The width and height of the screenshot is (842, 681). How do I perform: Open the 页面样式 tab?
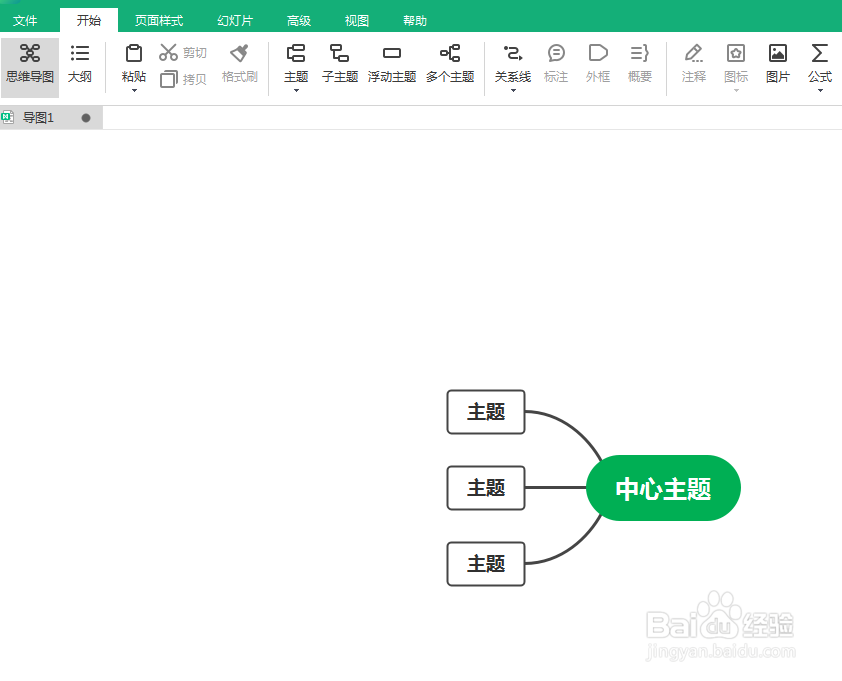pos(159,20)
